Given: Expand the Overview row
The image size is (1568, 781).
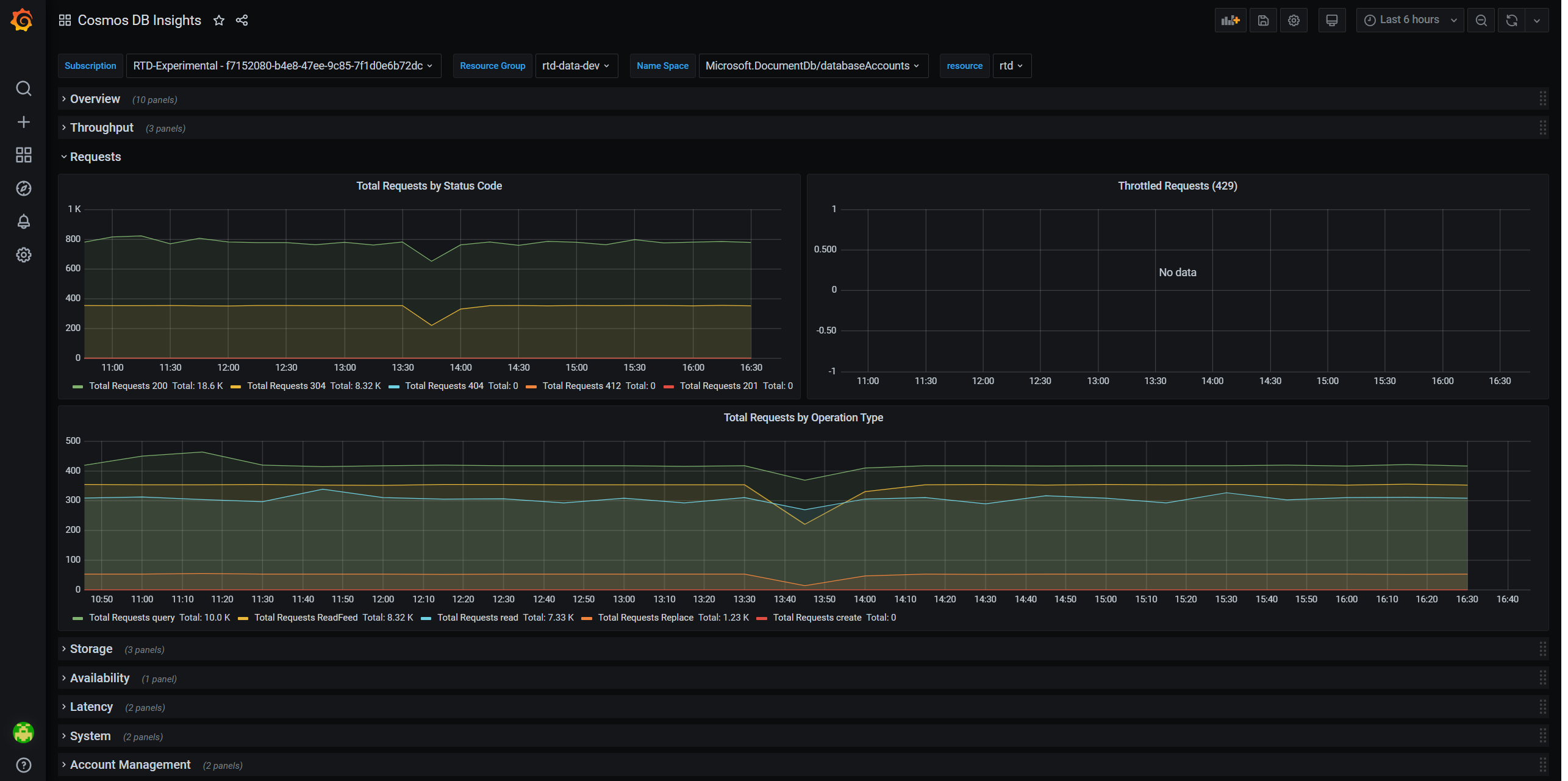Looking at the screenshot, I should tap(95, 99).
